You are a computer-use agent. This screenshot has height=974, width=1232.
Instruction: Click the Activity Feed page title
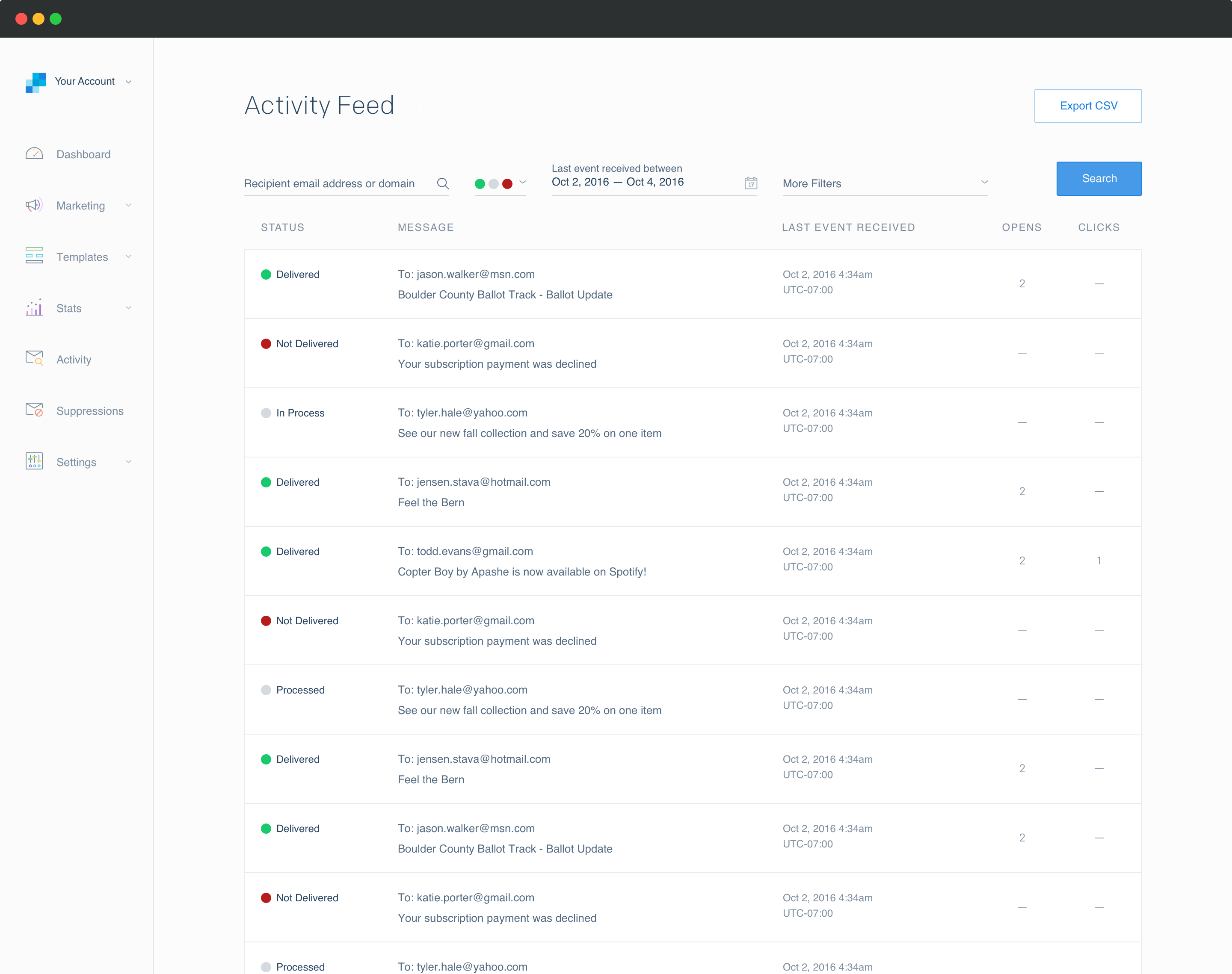[x=320, y=106]
